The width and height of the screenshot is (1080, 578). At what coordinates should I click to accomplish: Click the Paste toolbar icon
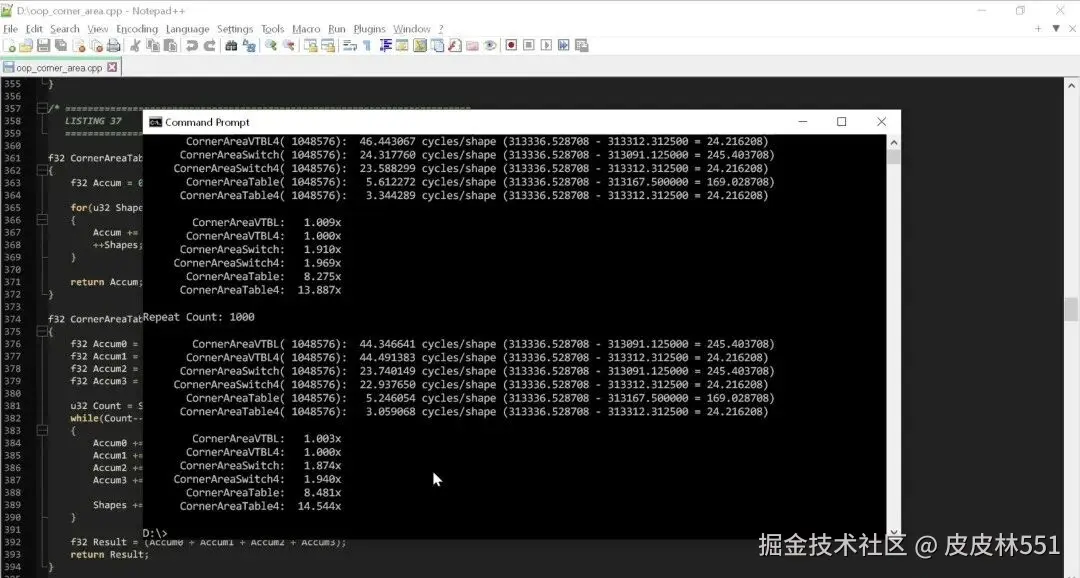pyautogui.click(x=170, y=45)
